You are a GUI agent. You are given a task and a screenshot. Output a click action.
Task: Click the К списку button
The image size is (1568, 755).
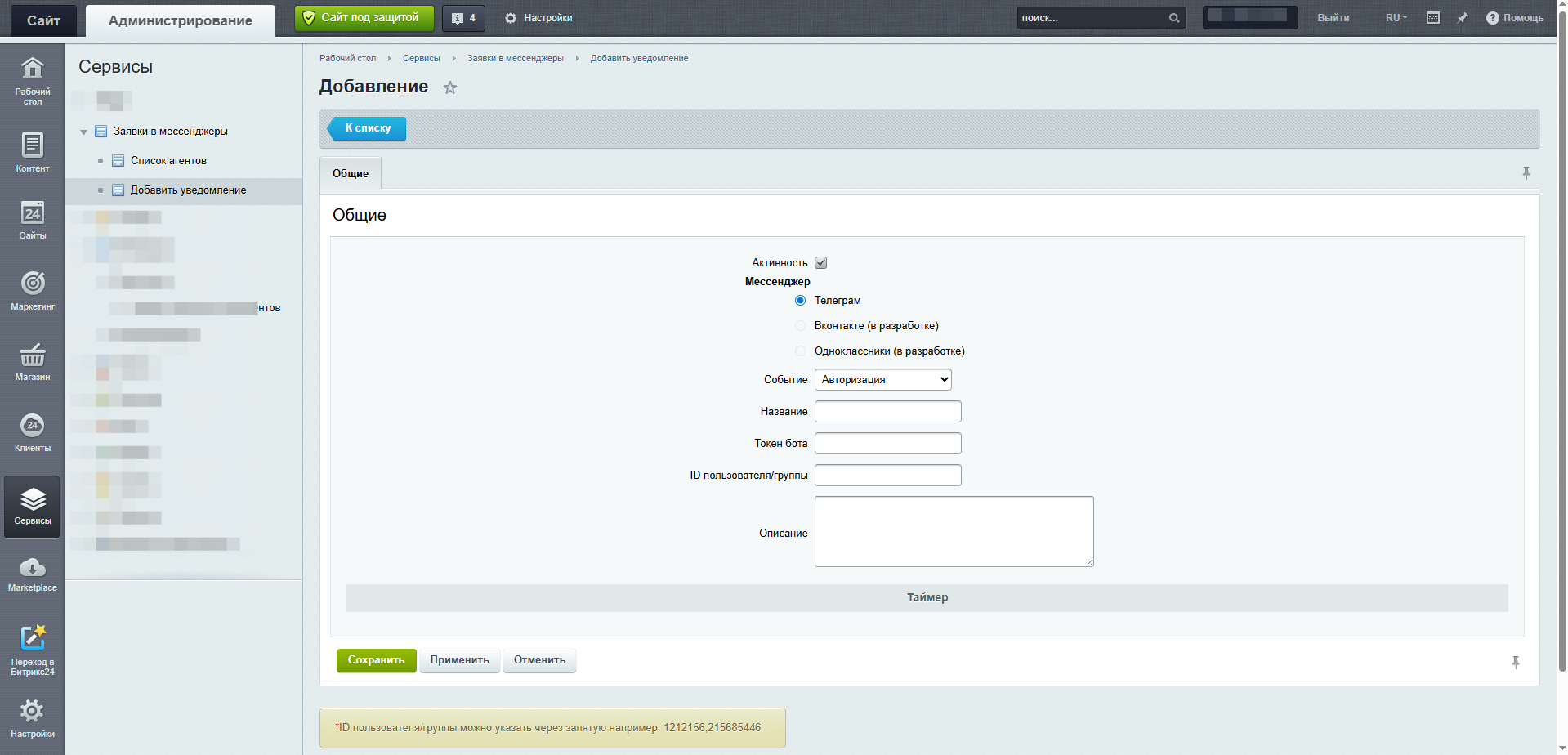pos(368,128)
